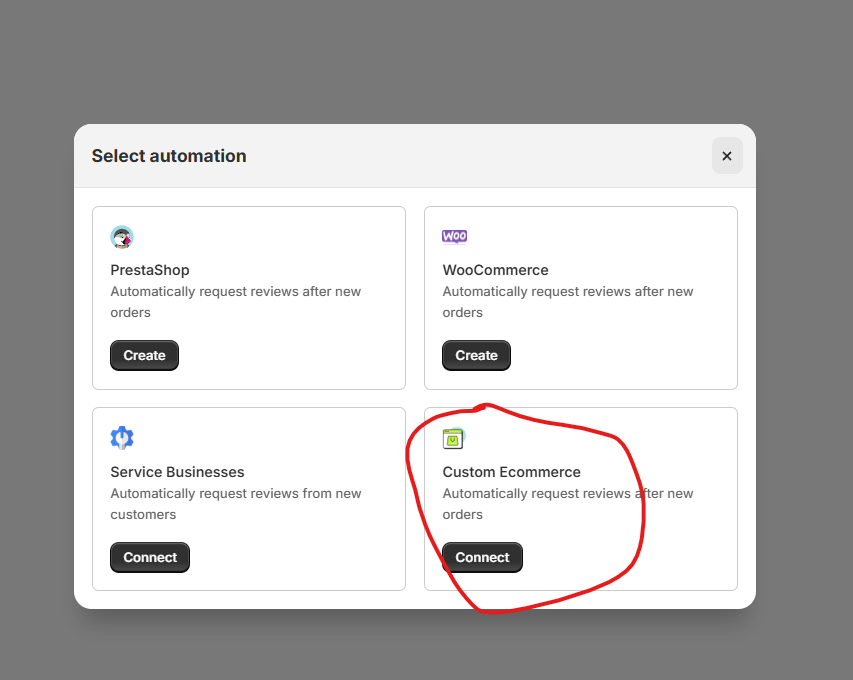Click the green Custom Ecommerce storefront icon
Image resolution: width=853 pixels, height=680 pixels.
click(x=454, y=439)
